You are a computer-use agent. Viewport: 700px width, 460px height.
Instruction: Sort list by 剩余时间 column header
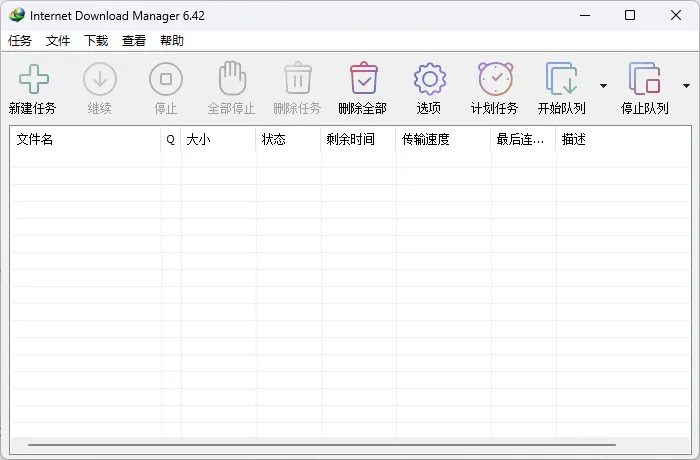click(x=358, y=139)
